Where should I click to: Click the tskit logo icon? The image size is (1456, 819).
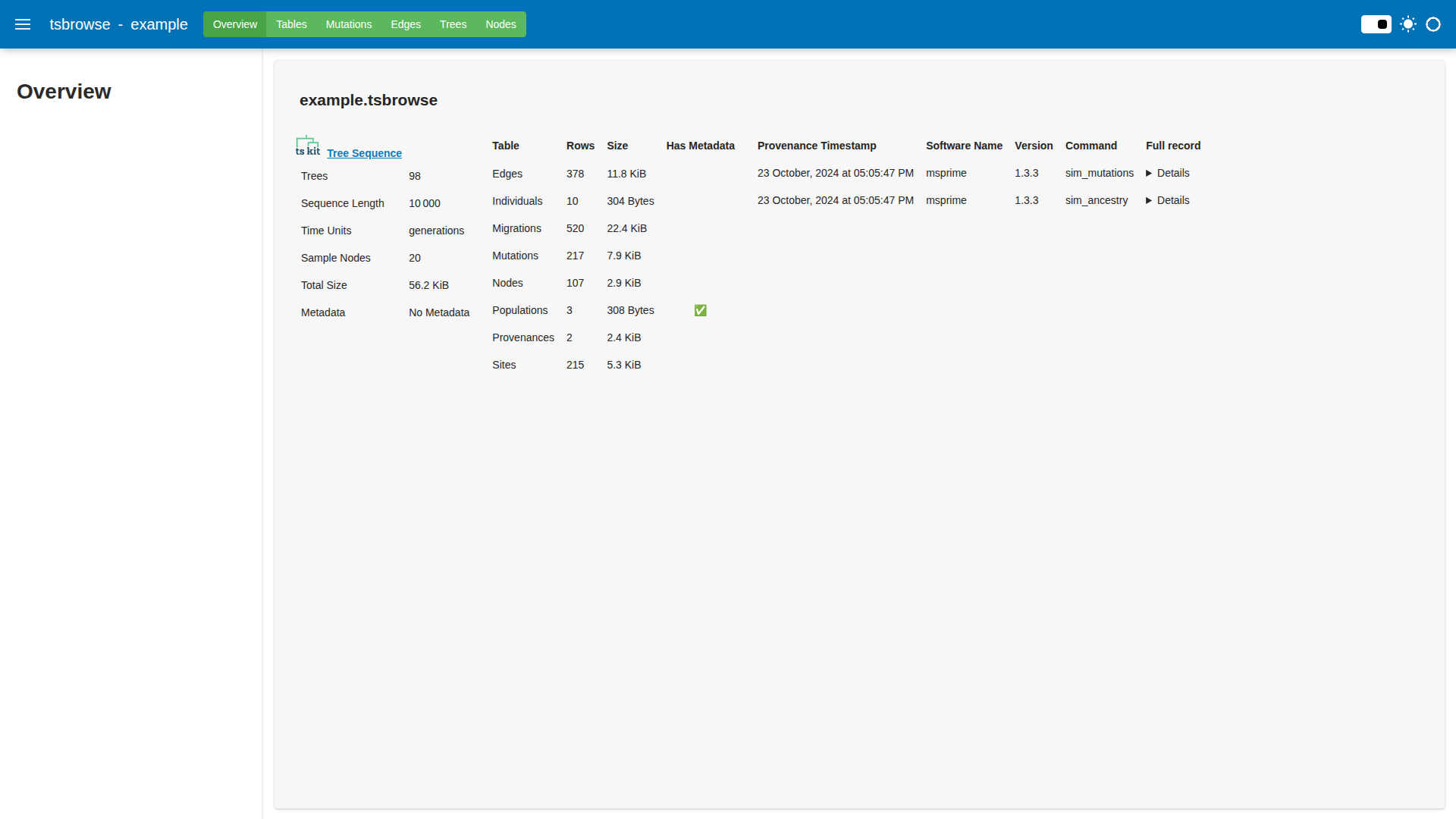pyautogui.click(x=307, y=146)
